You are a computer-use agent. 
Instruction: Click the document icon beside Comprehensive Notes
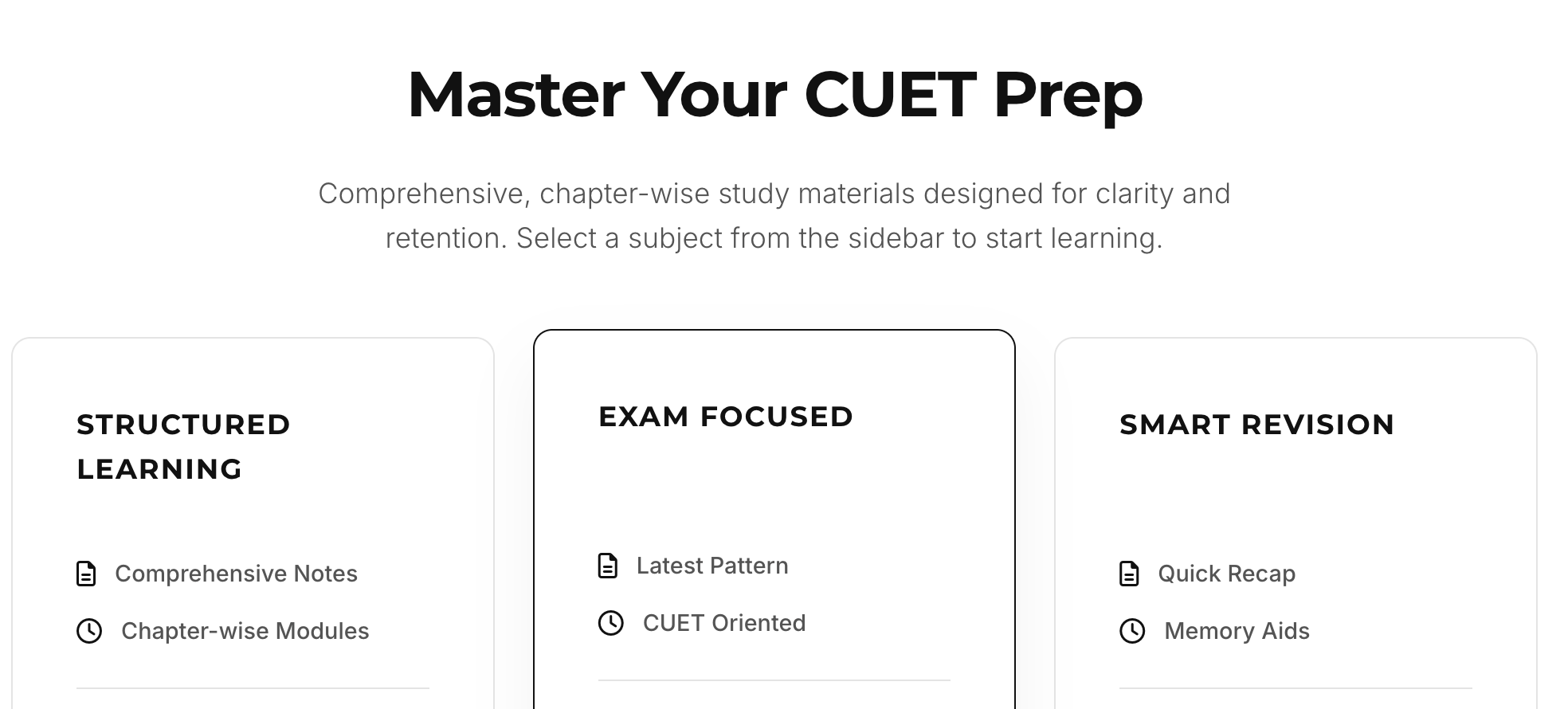[x=86, y=573]
